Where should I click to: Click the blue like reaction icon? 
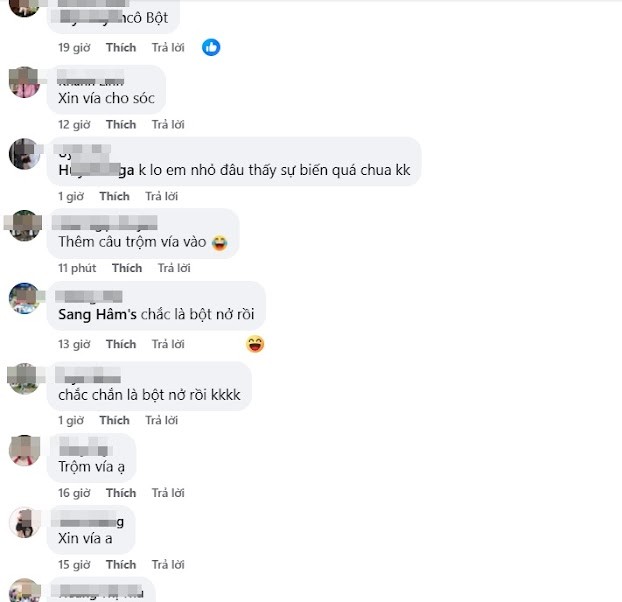click(211, 47)
